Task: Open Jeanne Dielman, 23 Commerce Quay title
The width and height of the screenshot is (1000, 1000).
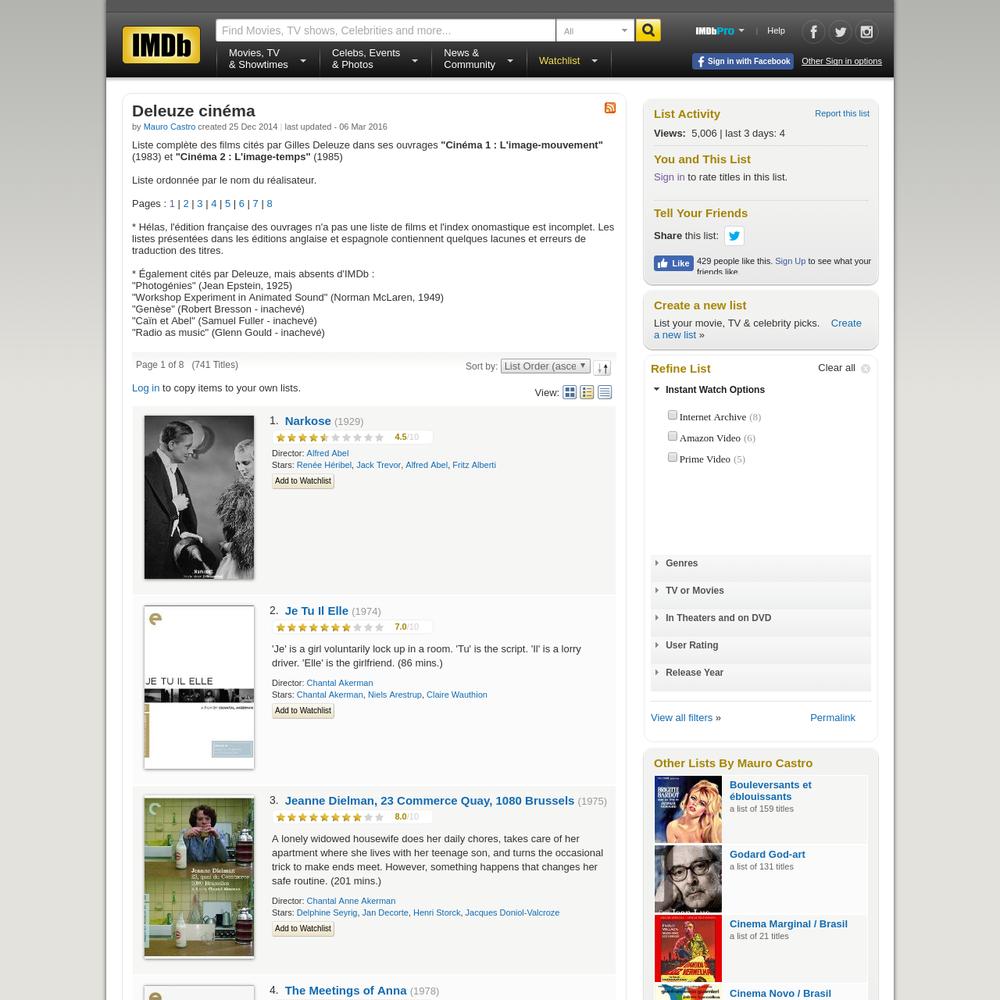Action: tap(429, 801)
